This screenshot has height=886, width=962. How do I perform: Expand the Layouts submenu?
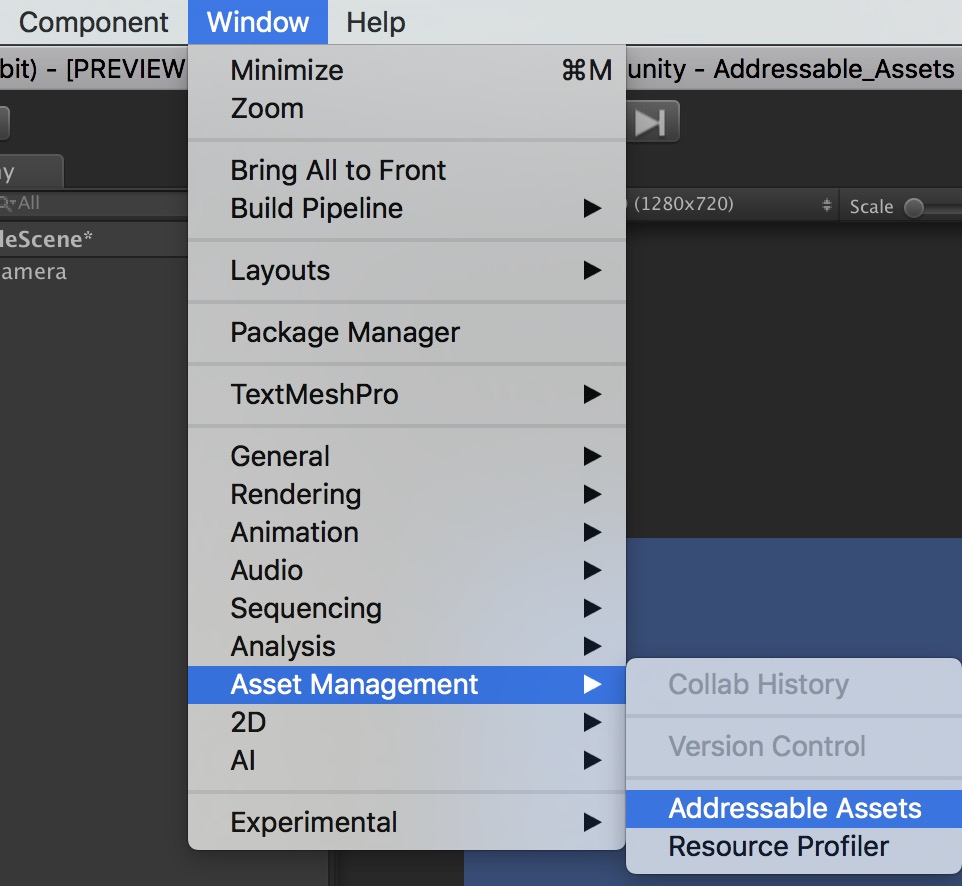pos(280,270)
